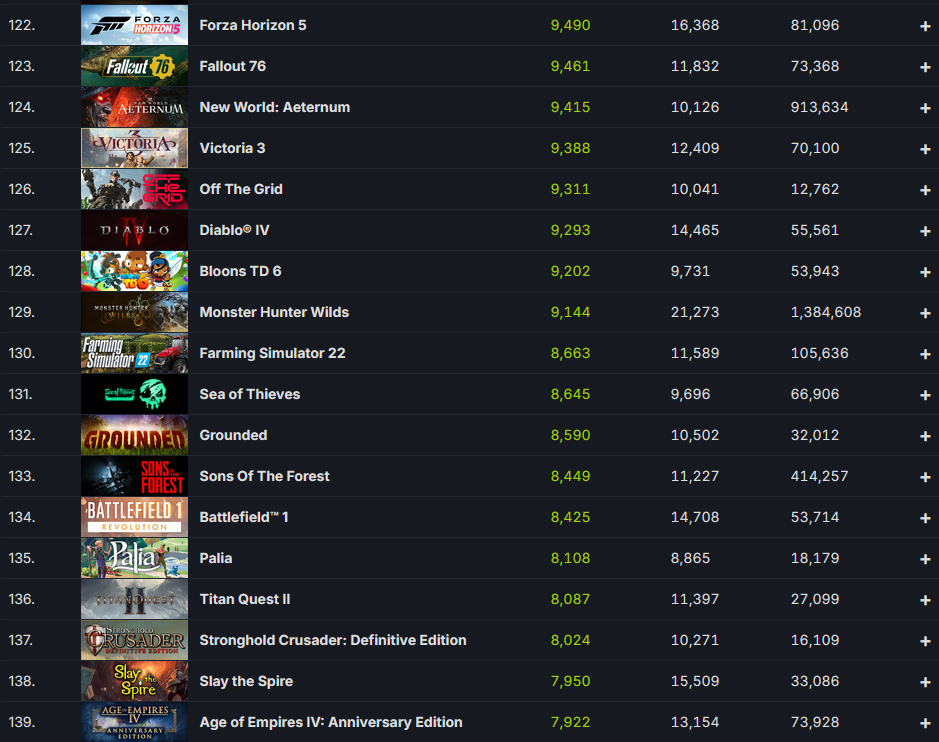This screenshot has width=939, height=742.
Task: Click the plus icon for Monster Hunter Wilds
Action: (x=925, y=313)
